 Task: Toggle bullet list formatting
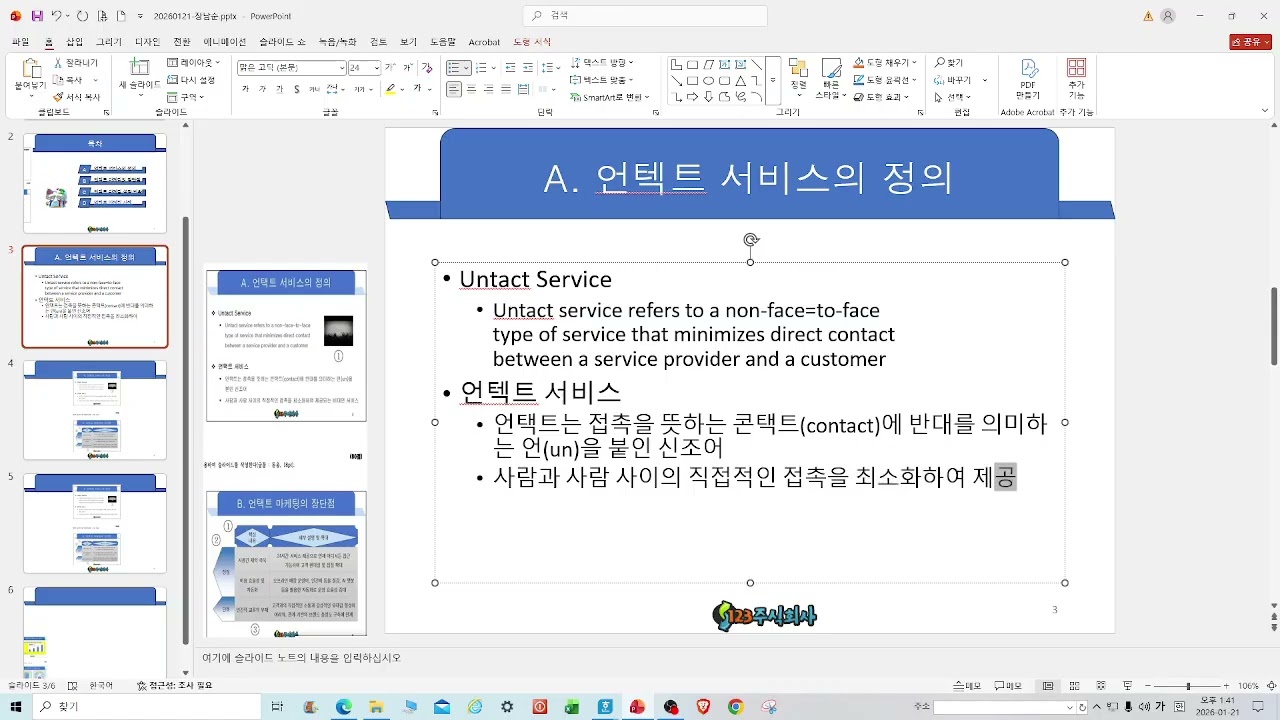(454, 67)
